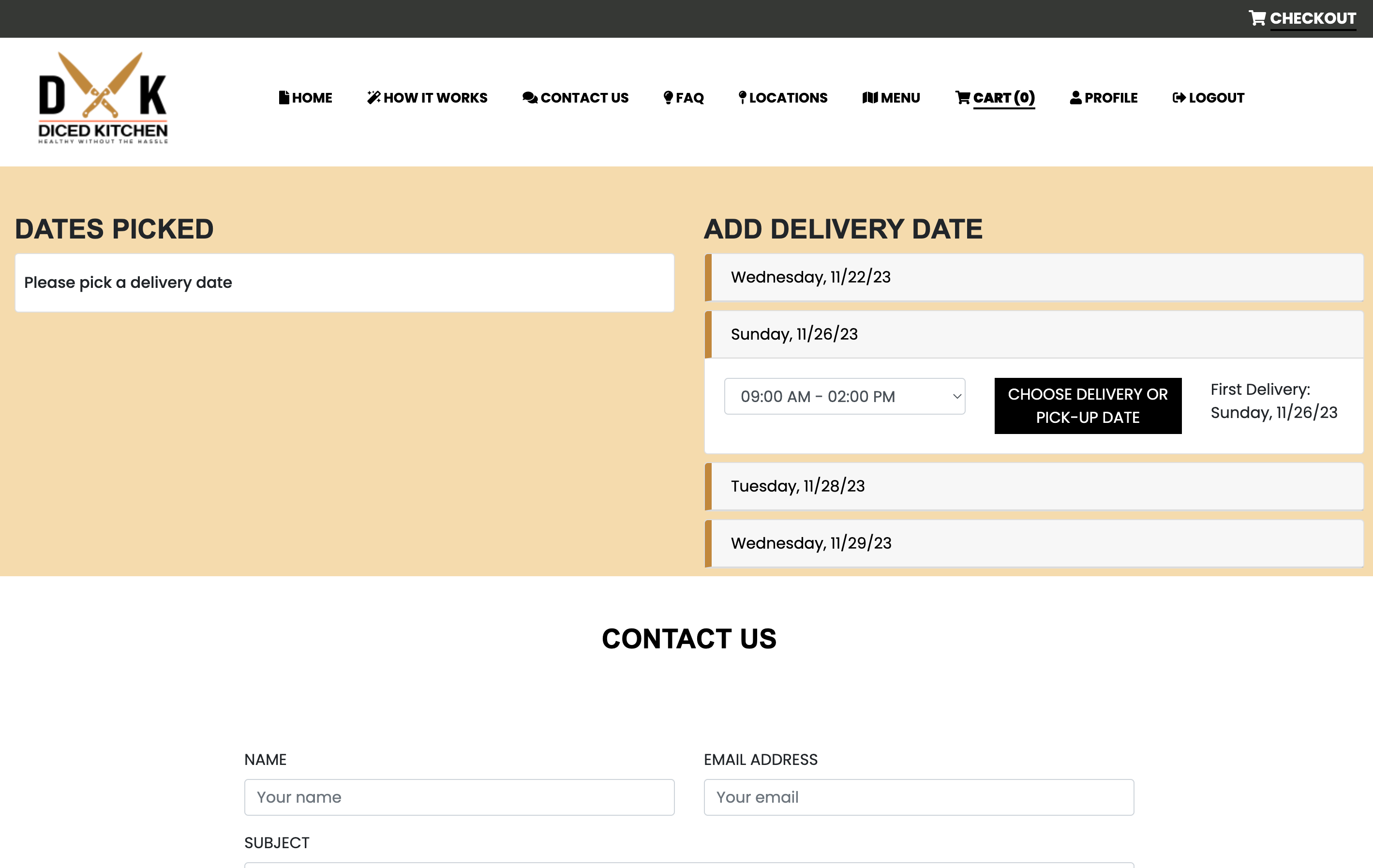Click the shopping cart icon beside Checkout
Image resolution: width=1373 pixels, height=868 pixels.
click(1257, 18)
